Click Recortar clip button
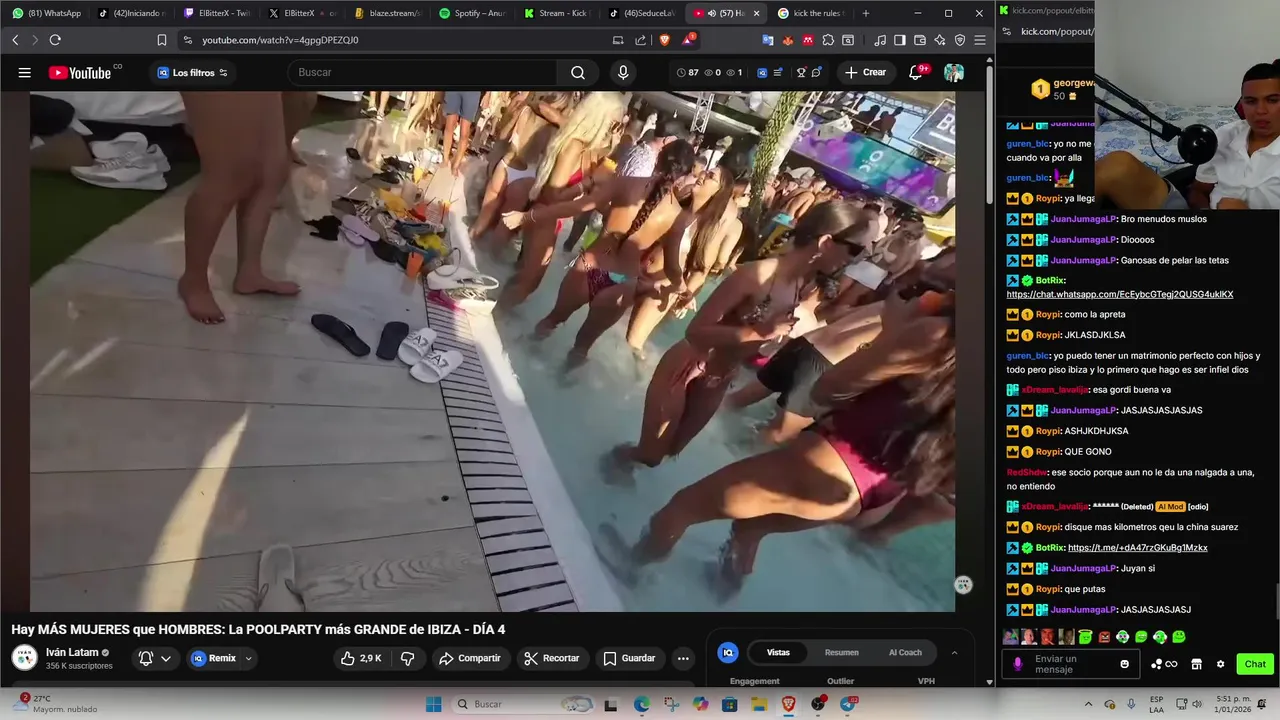1280x720 pixels. [x=552, y=658]
